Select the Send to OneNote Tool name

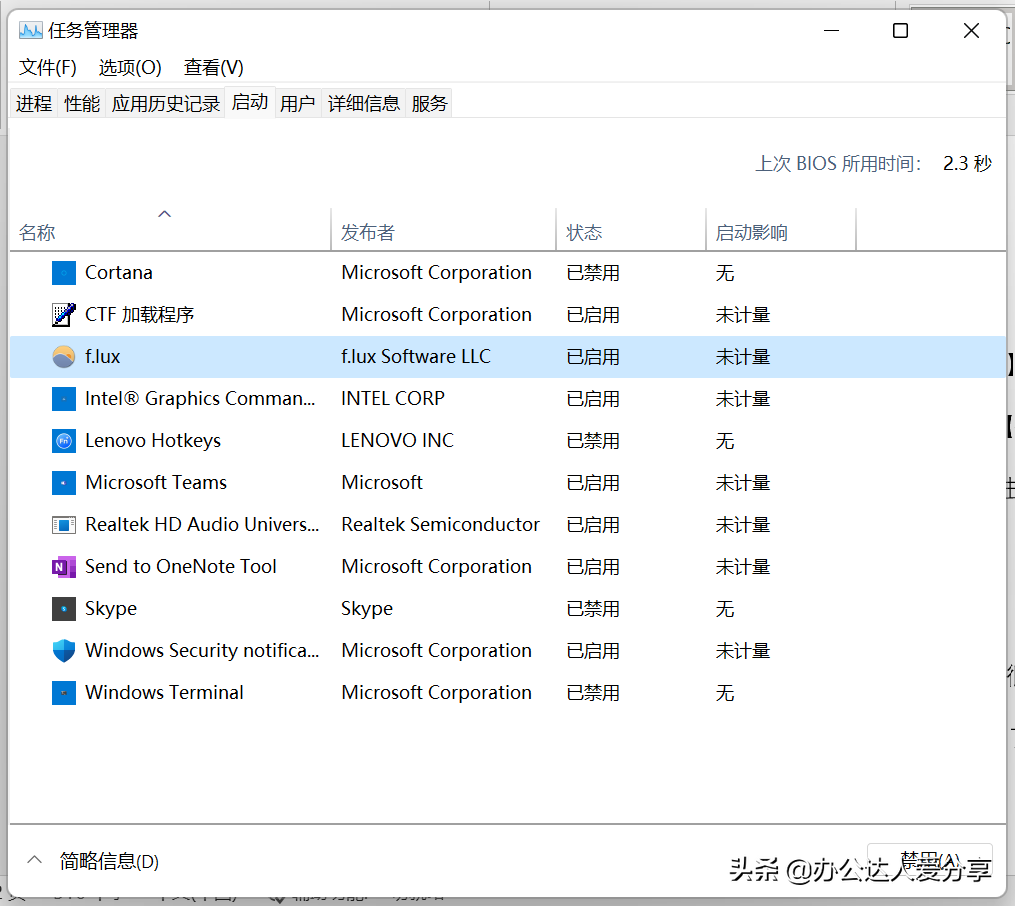[x=181, y=567]
